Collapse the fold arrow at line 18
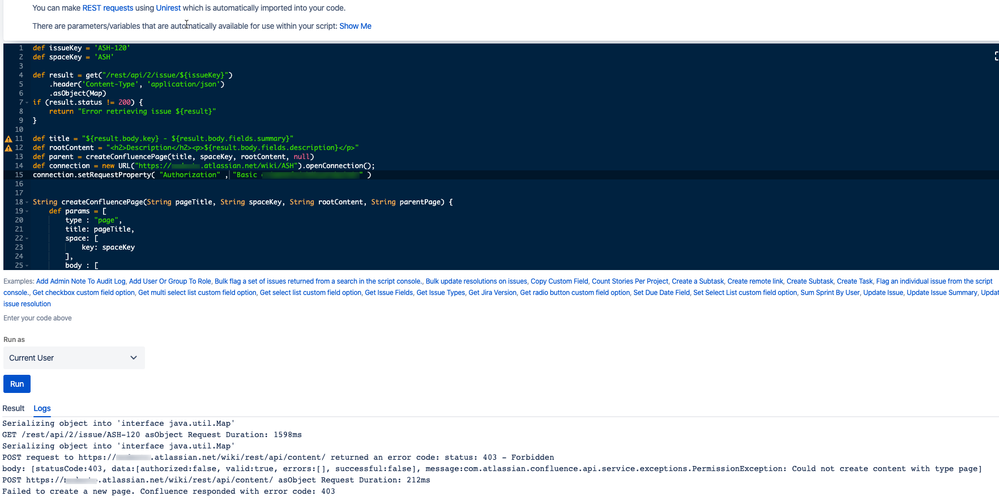 25,202
